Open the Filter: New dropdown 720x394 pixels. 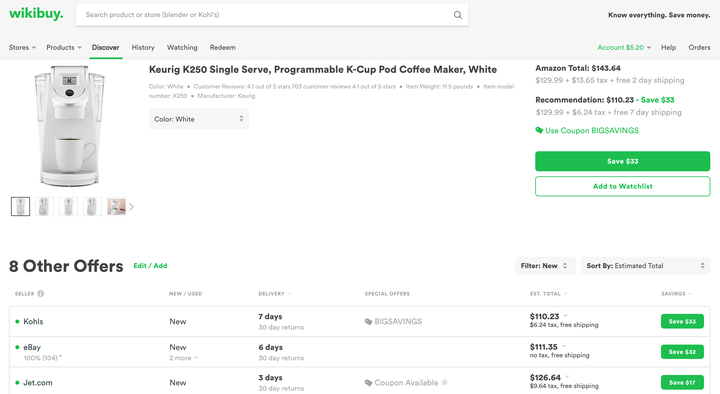(x=545, y=266)
